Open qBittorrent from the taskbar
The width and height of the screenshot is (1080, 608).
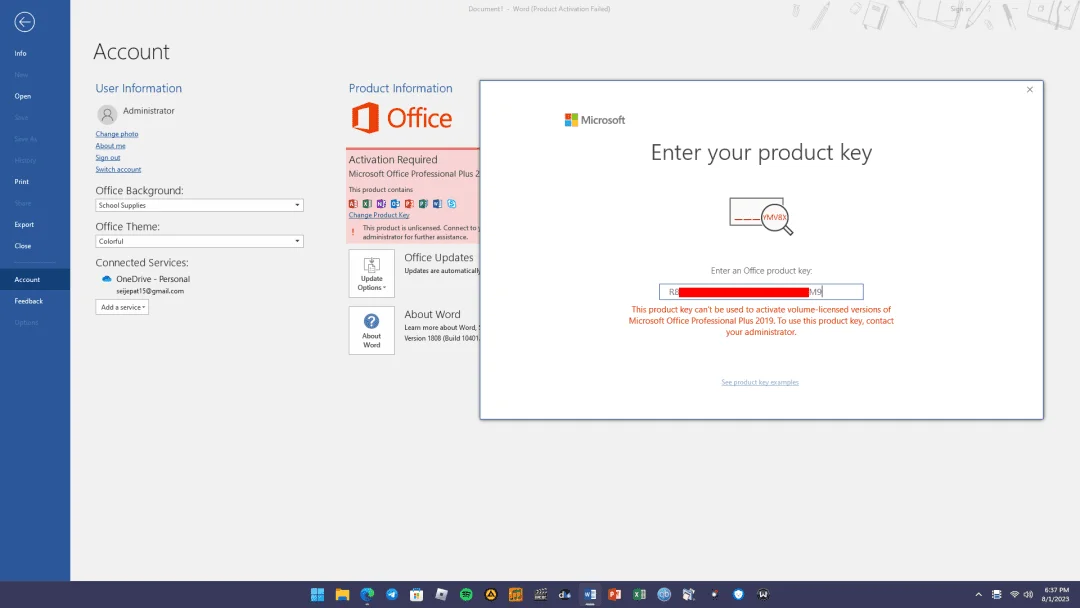(664, 594)
